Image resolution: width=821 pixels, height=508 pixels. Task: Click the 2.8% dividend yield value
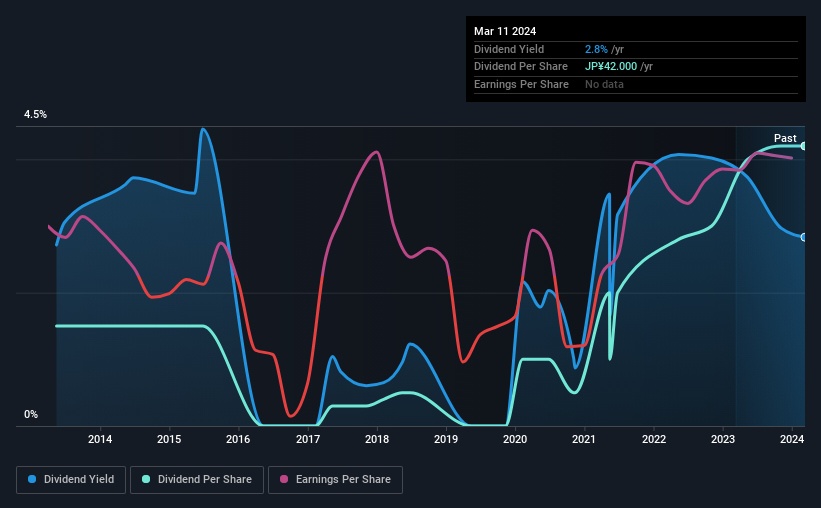tap(596, 49)
